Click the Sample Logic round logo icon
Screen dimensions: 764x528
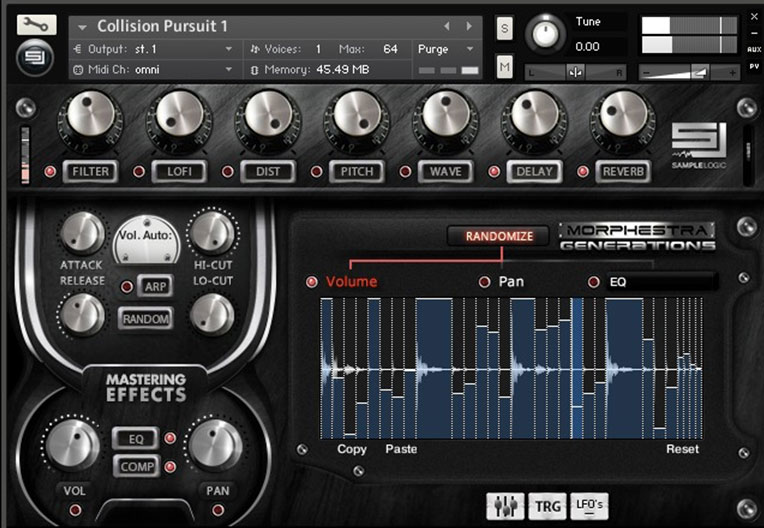click(36, 57)
